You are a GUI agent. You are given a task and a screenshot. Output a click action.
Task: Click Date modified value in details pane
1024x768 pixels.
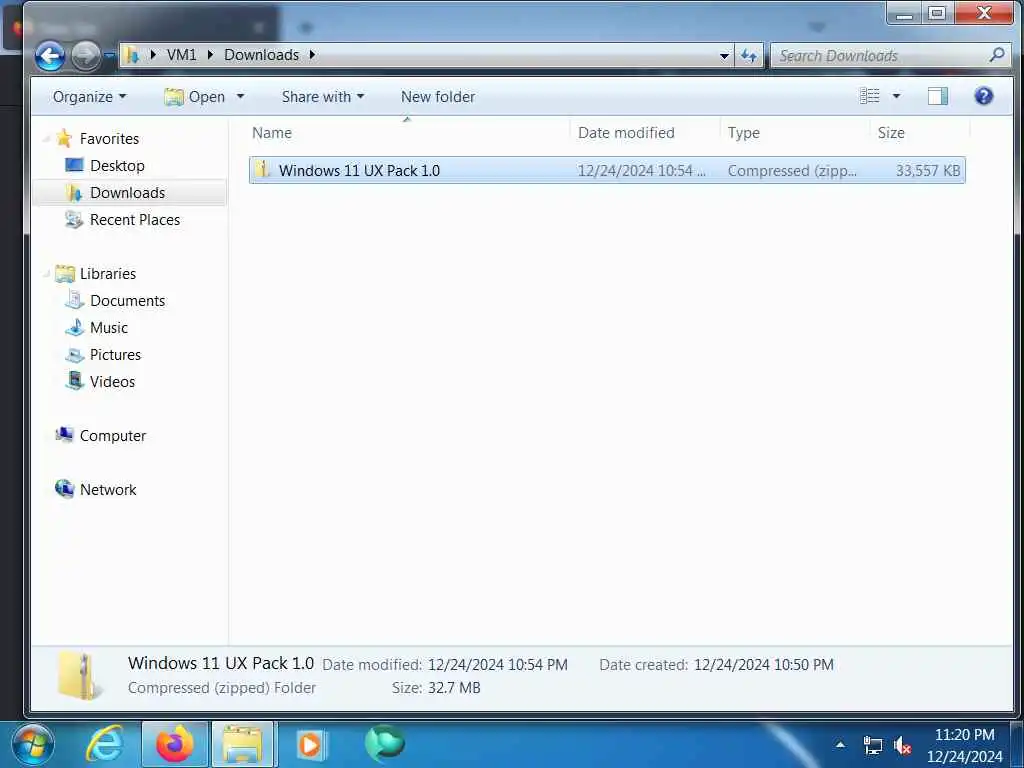point(498,665)
